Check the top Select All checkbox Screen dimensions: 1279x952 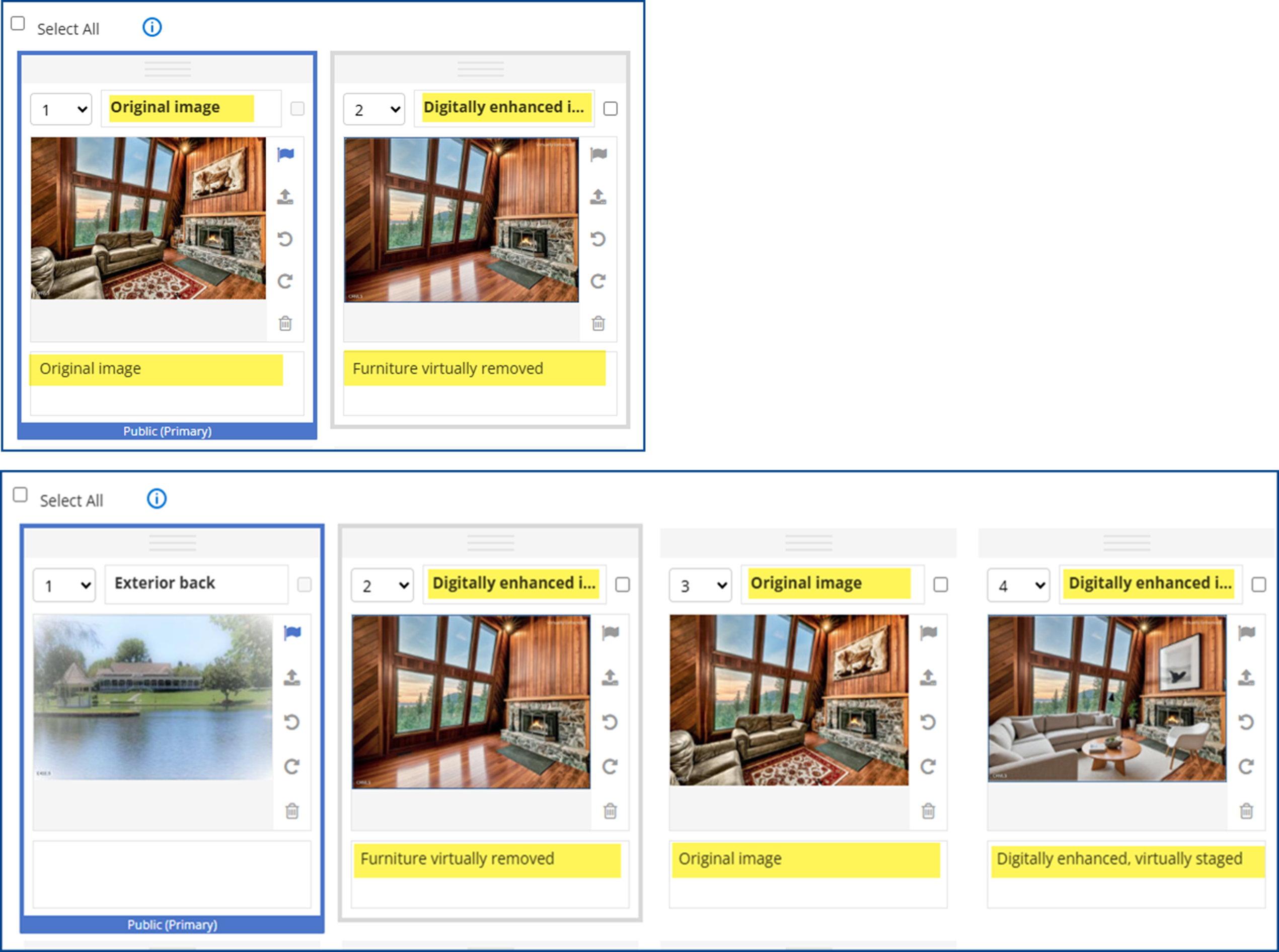coord(18,24)
